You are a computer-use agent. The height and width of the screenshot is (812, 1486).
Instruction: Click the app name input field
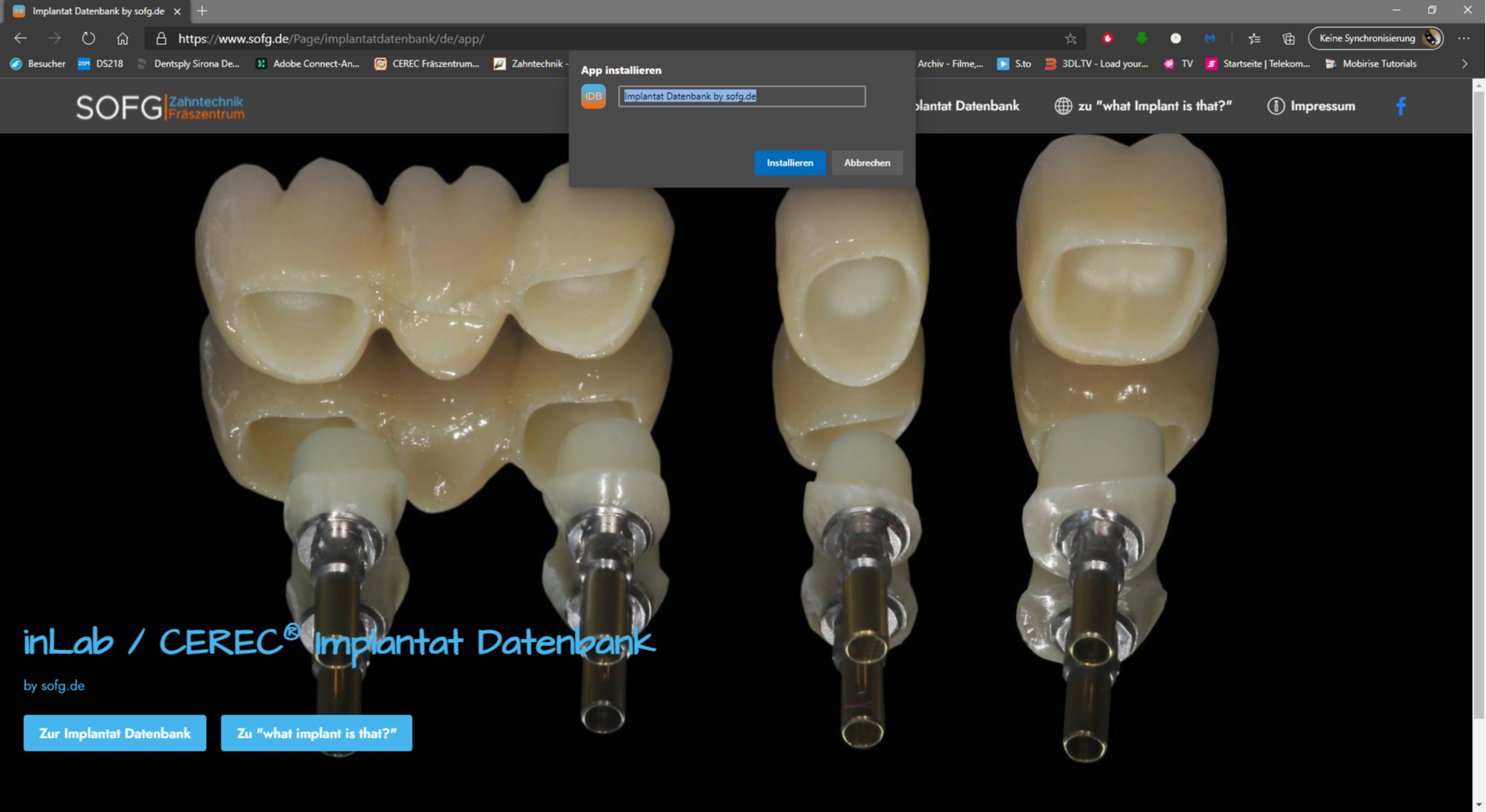point(741,96)
